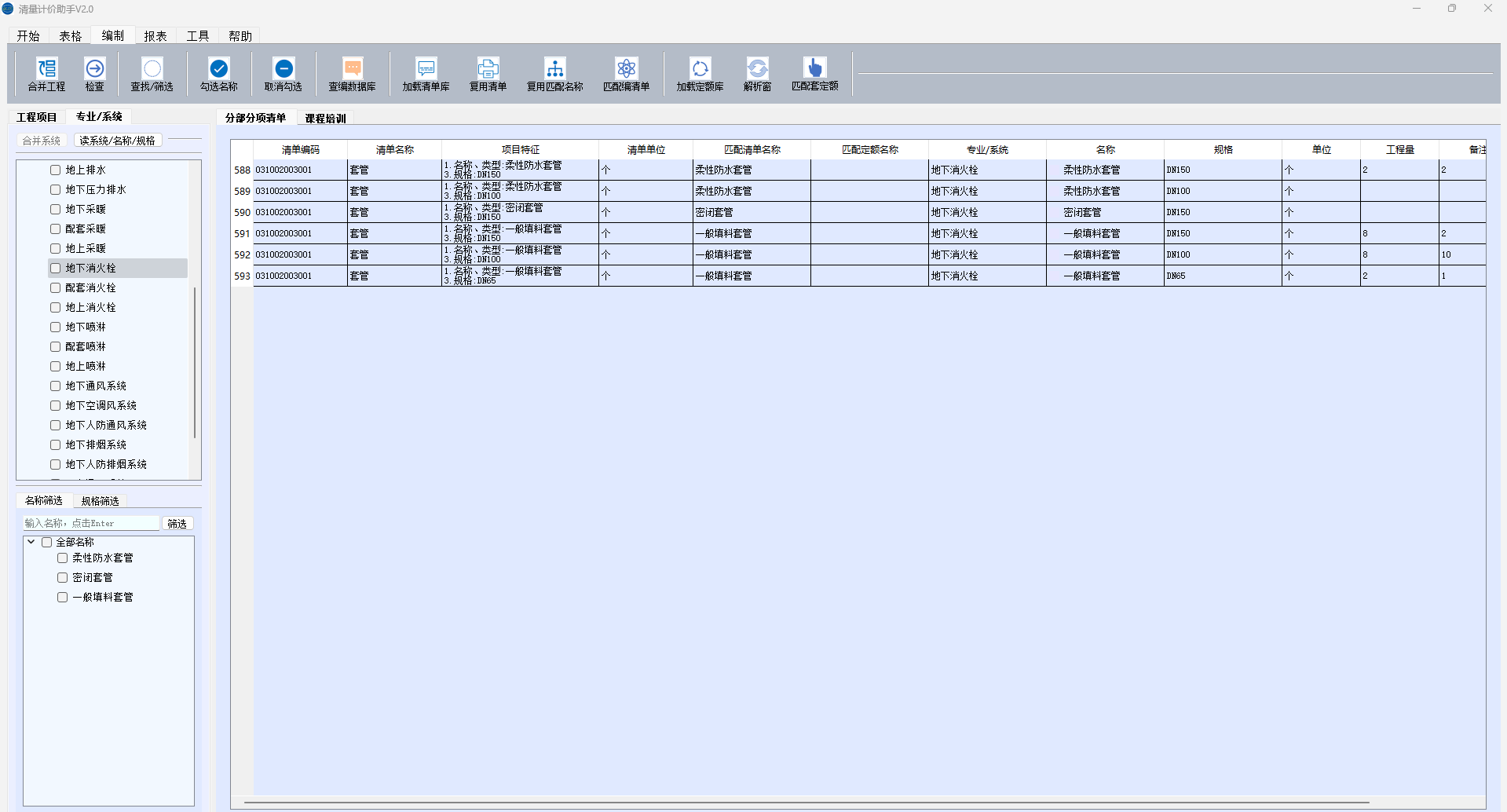This screenshot has width=1507, height=812.
Task: Click the 筛选 button
Action: (177, 524)
